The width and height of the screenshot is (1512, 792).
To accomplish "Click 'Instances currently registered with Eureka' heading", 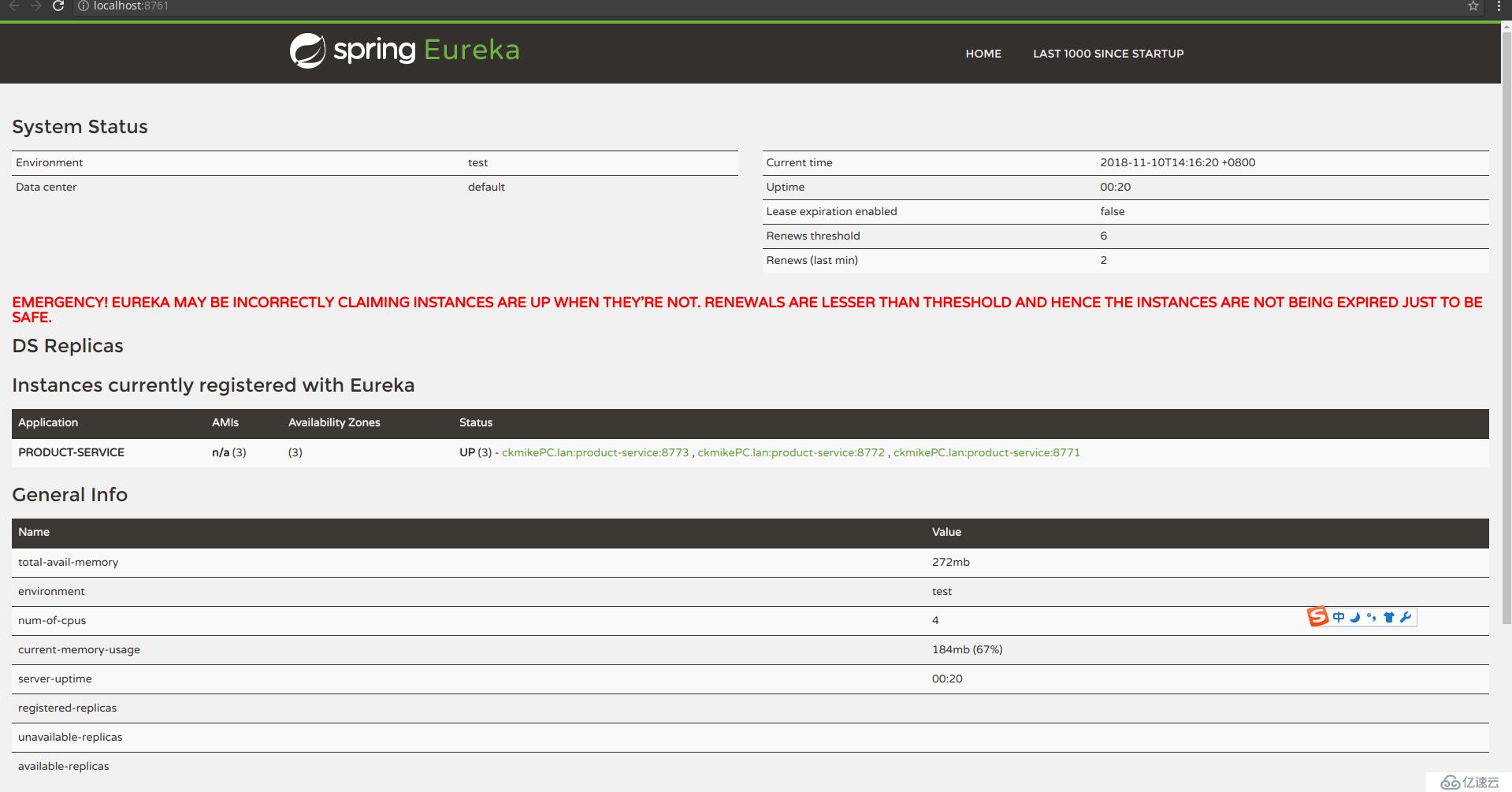I will 213,385.
